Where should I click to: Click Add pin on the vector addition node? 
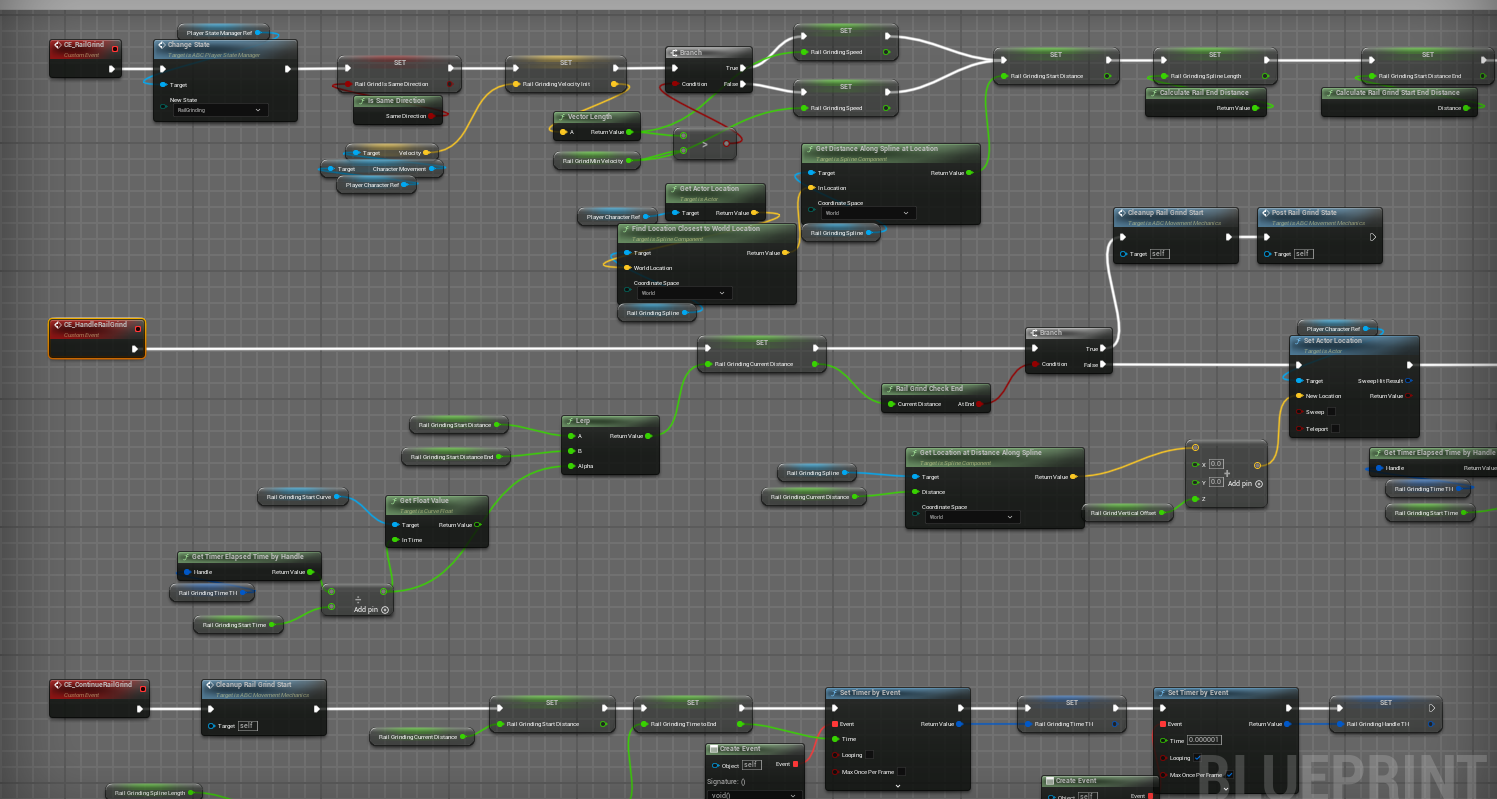pyautogui.click(x=1244, y=483)
